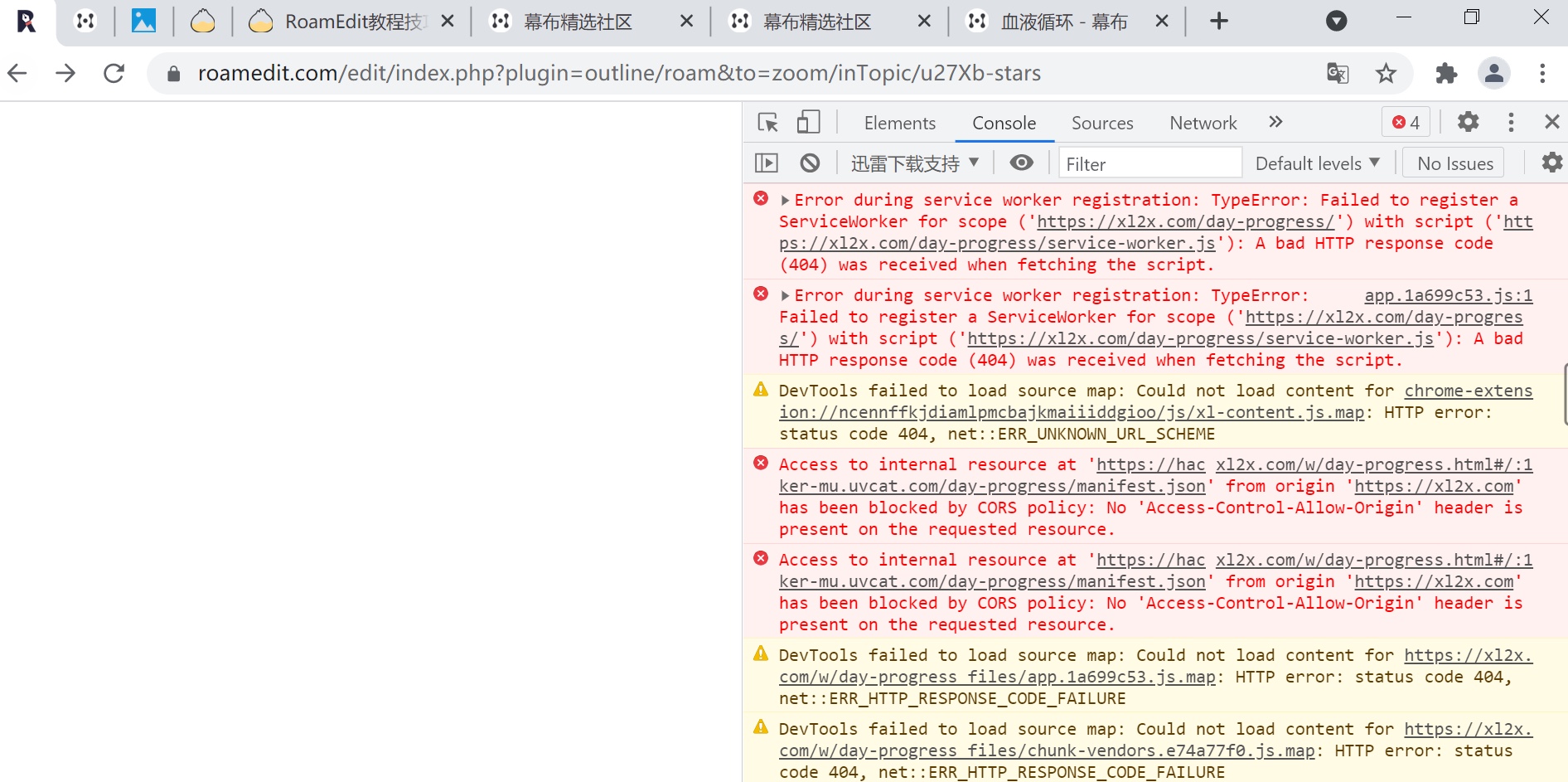Clear the console with the ban icon

click(x=810, y=163)
